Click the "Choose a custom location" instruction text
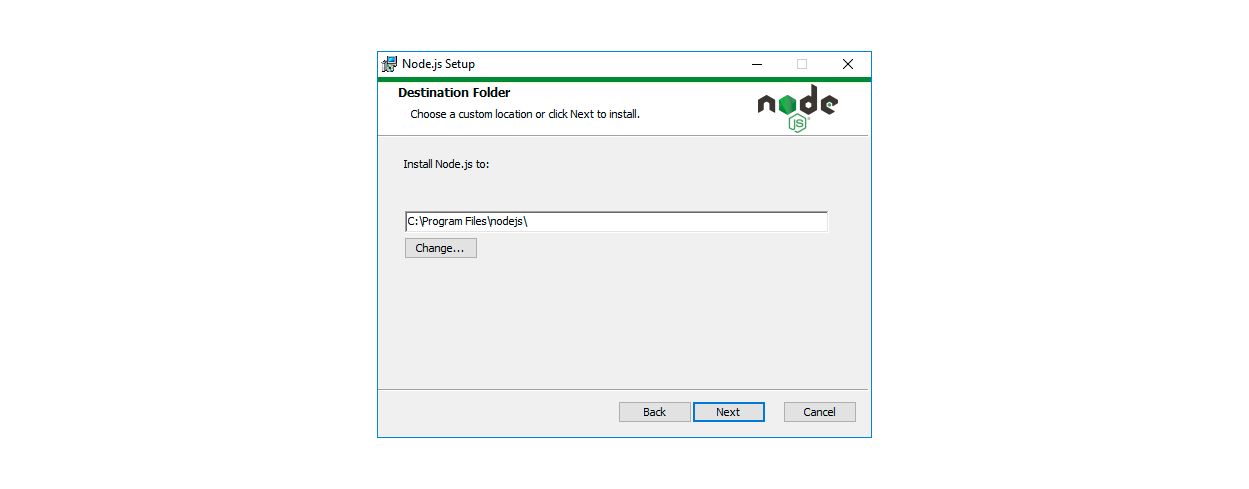The height and width of the screenshot is (489, 1249). click(x=525, y=114)
